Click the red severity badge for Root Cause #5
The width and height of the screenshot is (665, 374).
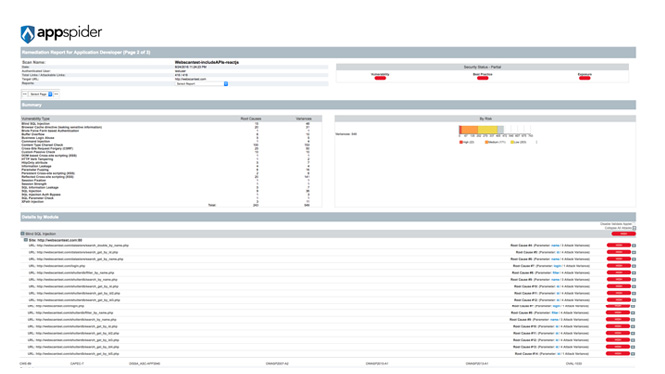point(619,252)
